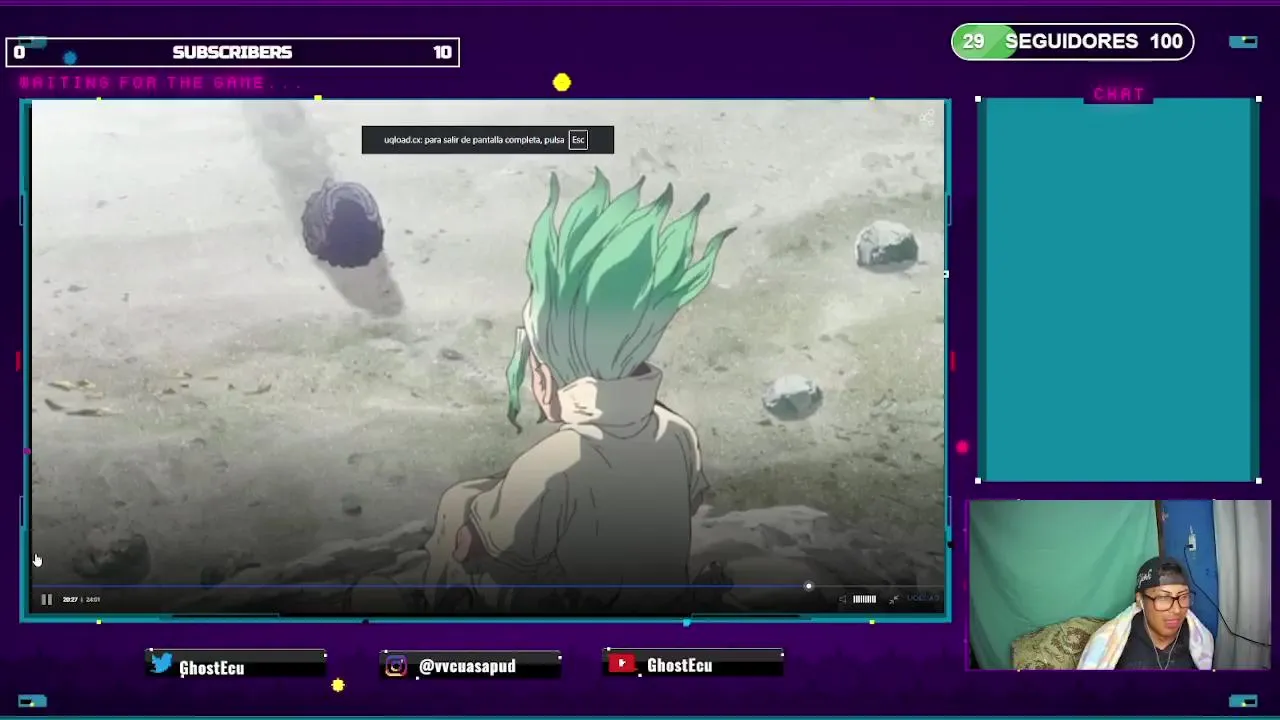Image resolution: width=1280 pixels, height=720 pixels.
Task: Click the Esc key hint in fullscreen notice
Action: [578, 140]
